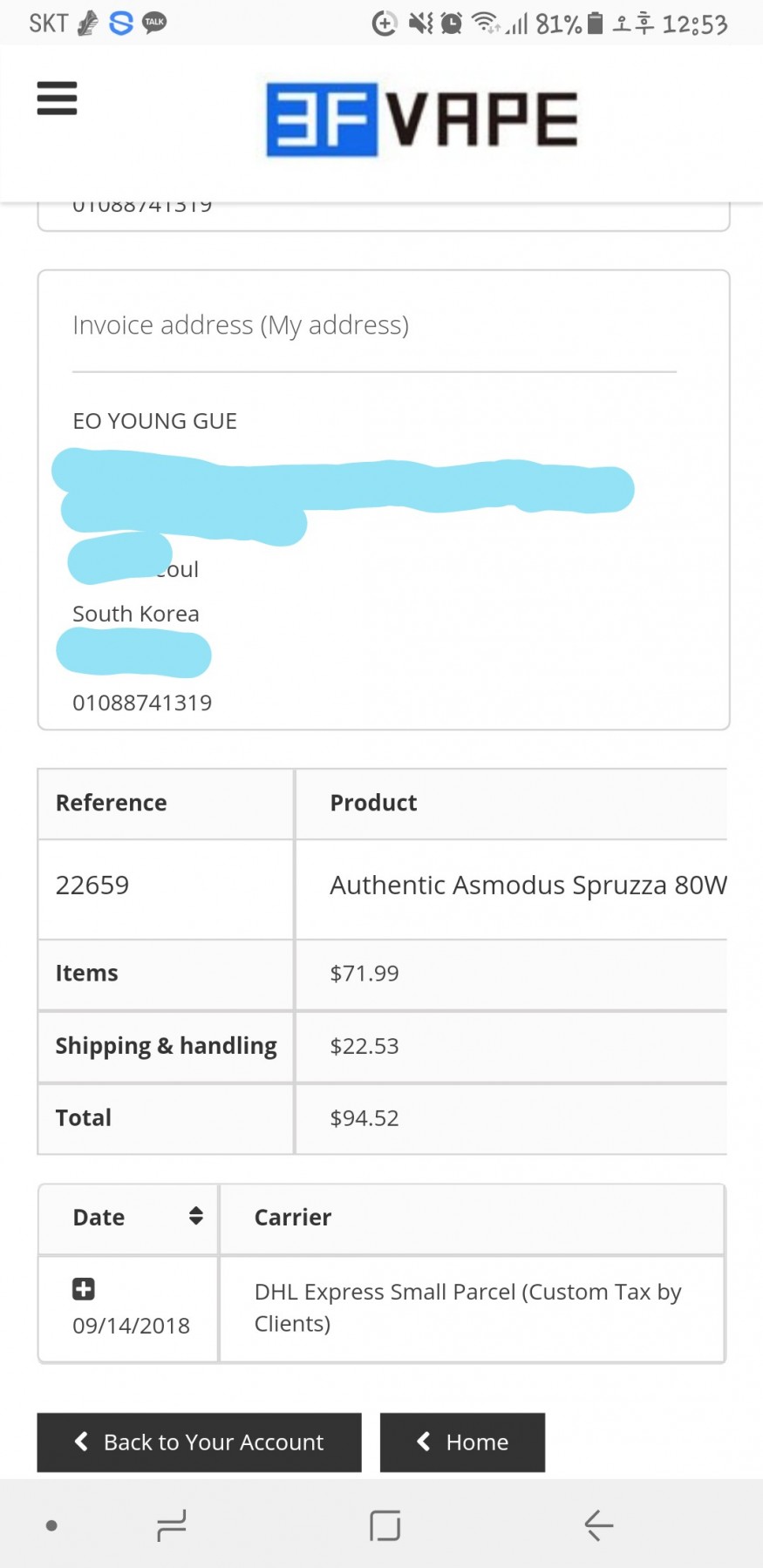Select reference number 22659

(x=92, y=886)
